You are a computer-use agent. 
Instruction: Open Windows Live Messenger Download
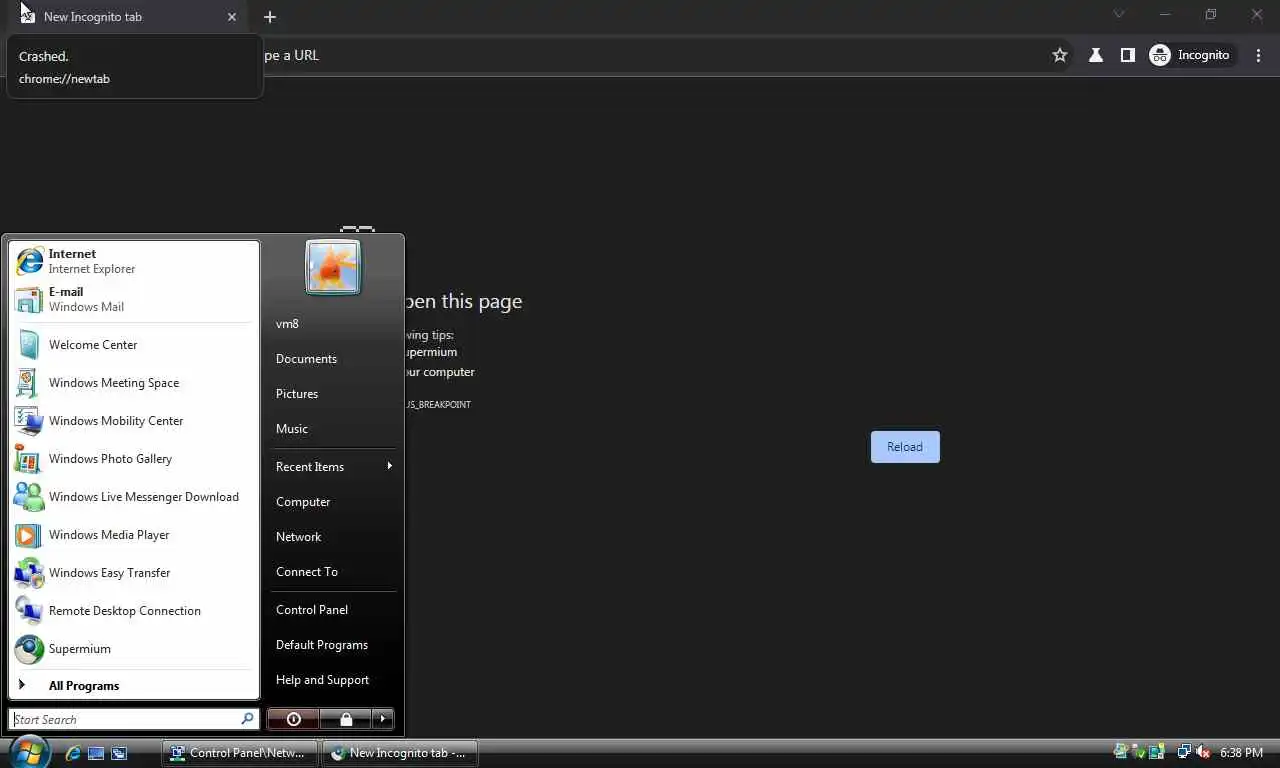point(134,497)
